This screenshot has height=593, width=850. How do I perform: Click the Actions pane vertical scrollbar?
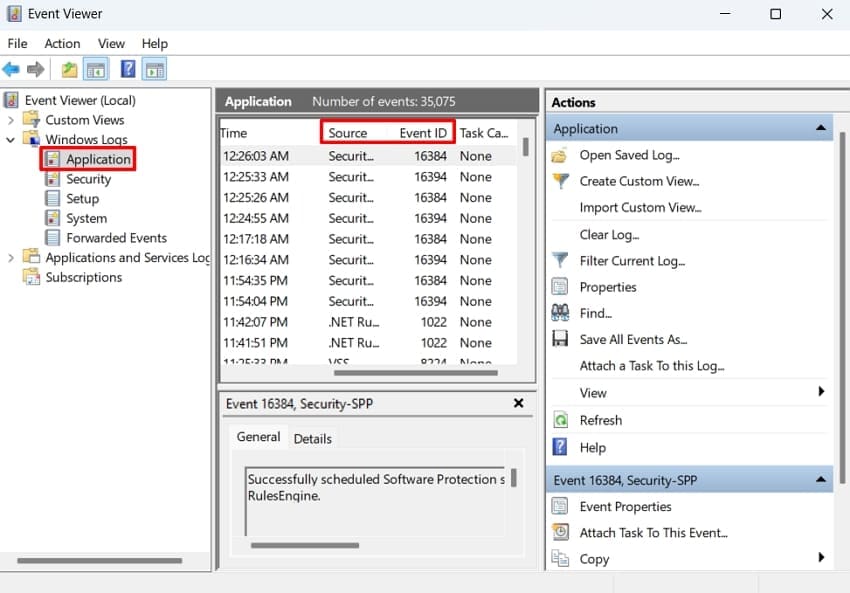click(x=842, y=307)
